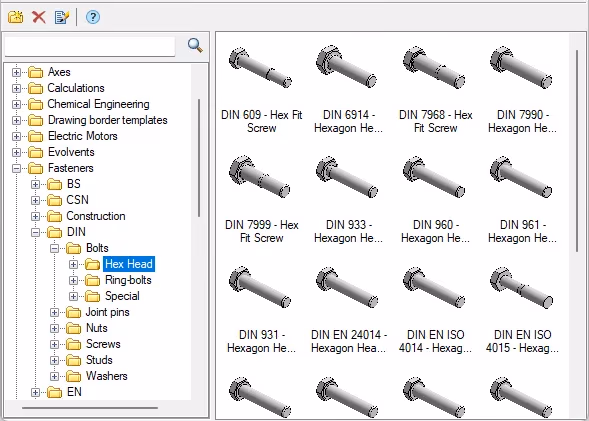Click the magnifying glass search icon
This screenshot has height=421, width=589.
coord(195,45)
